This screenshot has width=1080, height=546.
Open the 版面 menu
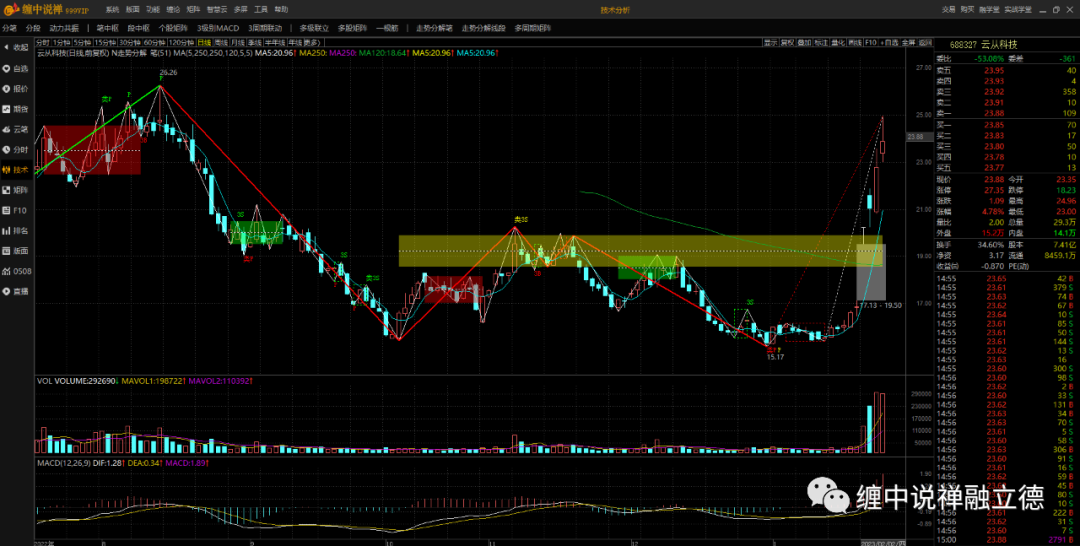coord(133,10)
